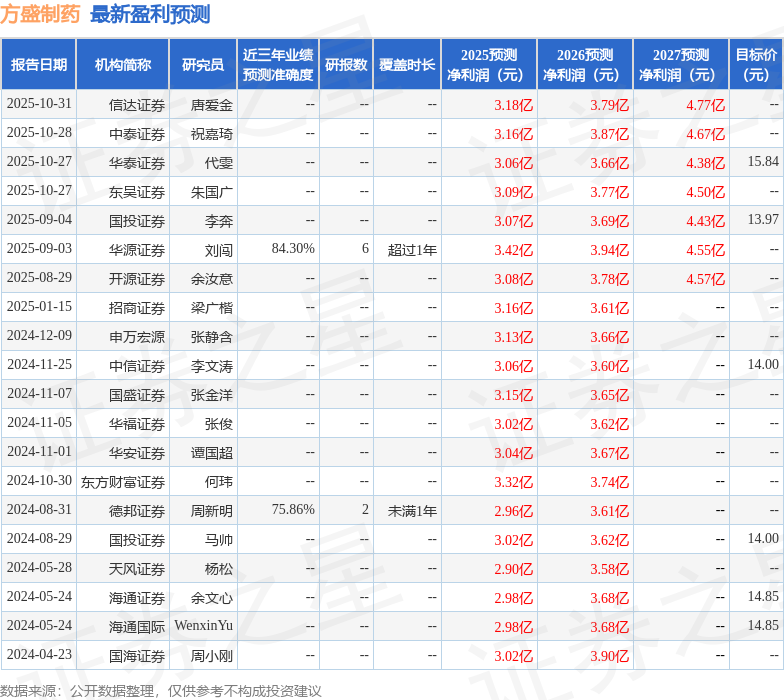Click researcher 李文涛
Viewport: 784px width, 700px height.
click(x=212, y=366)
